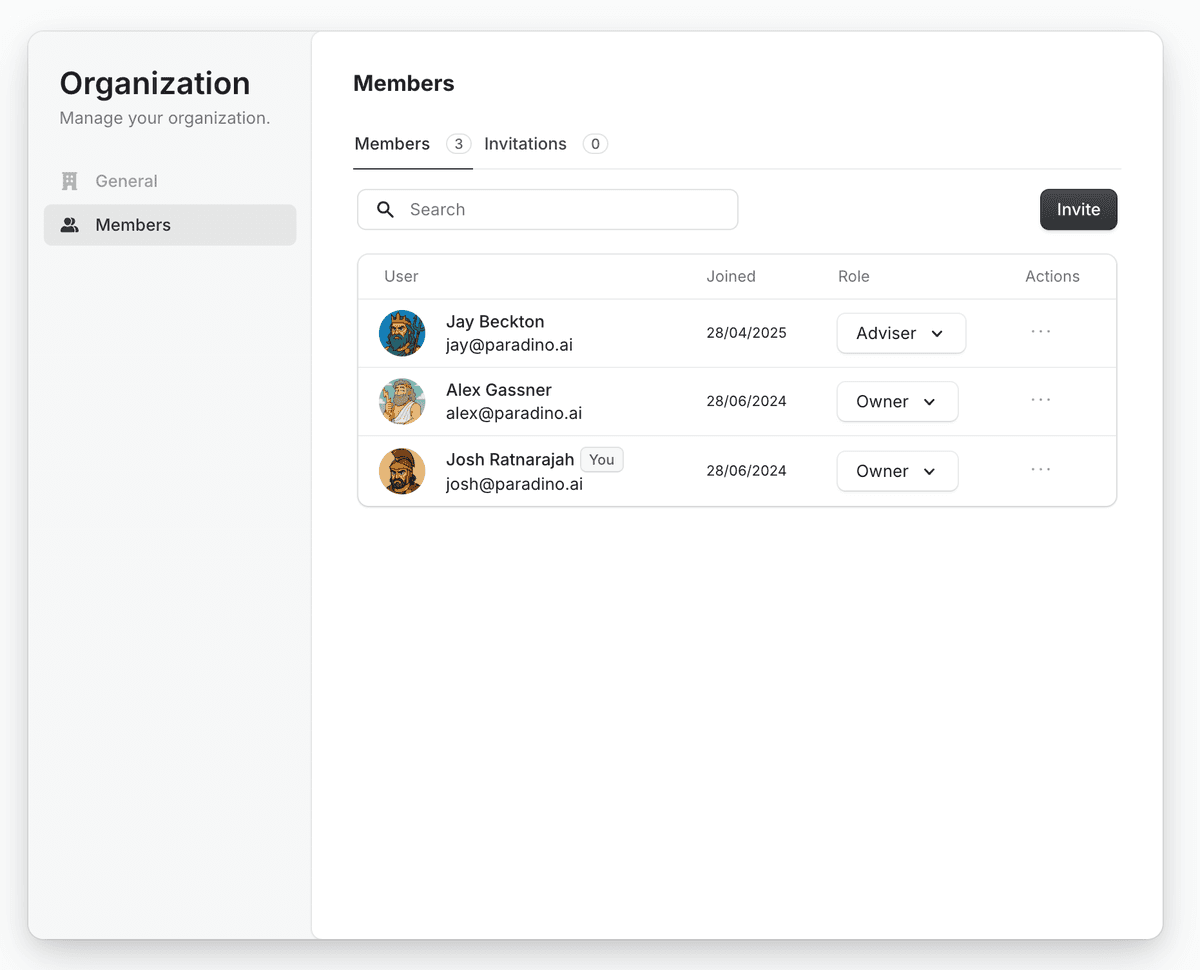The width and height of the screenshot is (1200, 970).
Task: Open the General settings page
Action: [x=125, y=181]
